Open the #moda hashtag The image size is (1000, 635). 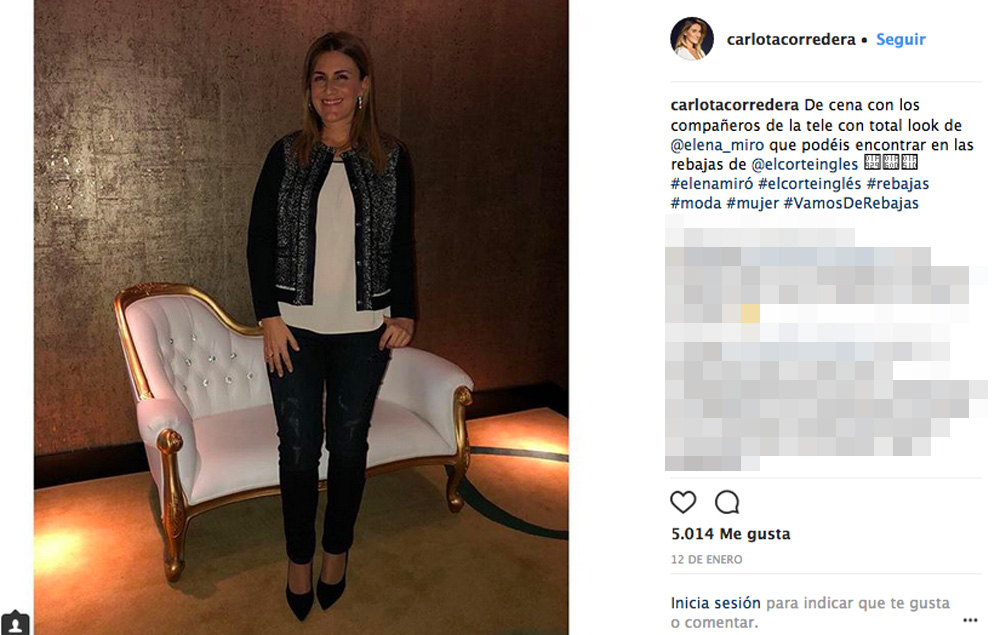tap(696, 203)
